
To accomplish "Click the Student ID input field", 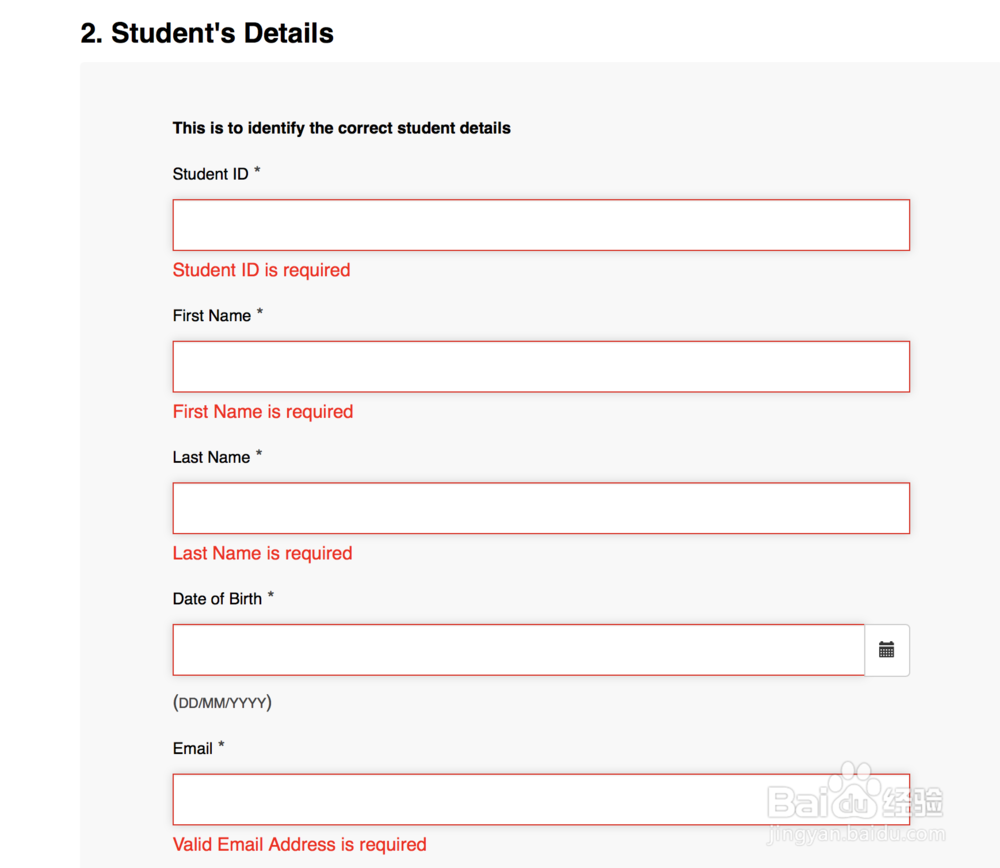I will click(x=540, y=225).
